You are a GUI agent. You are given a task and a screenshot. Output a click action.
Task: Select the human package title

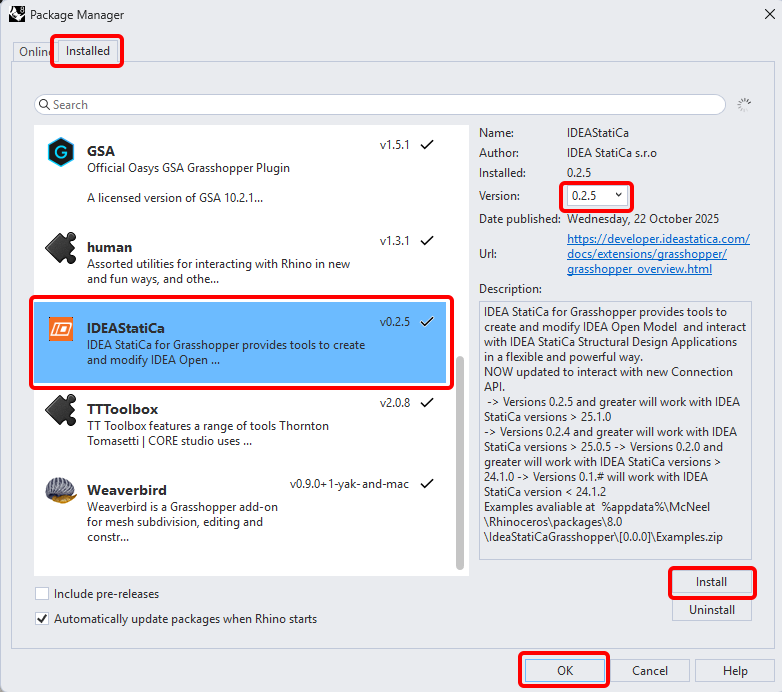coord(110,247)
